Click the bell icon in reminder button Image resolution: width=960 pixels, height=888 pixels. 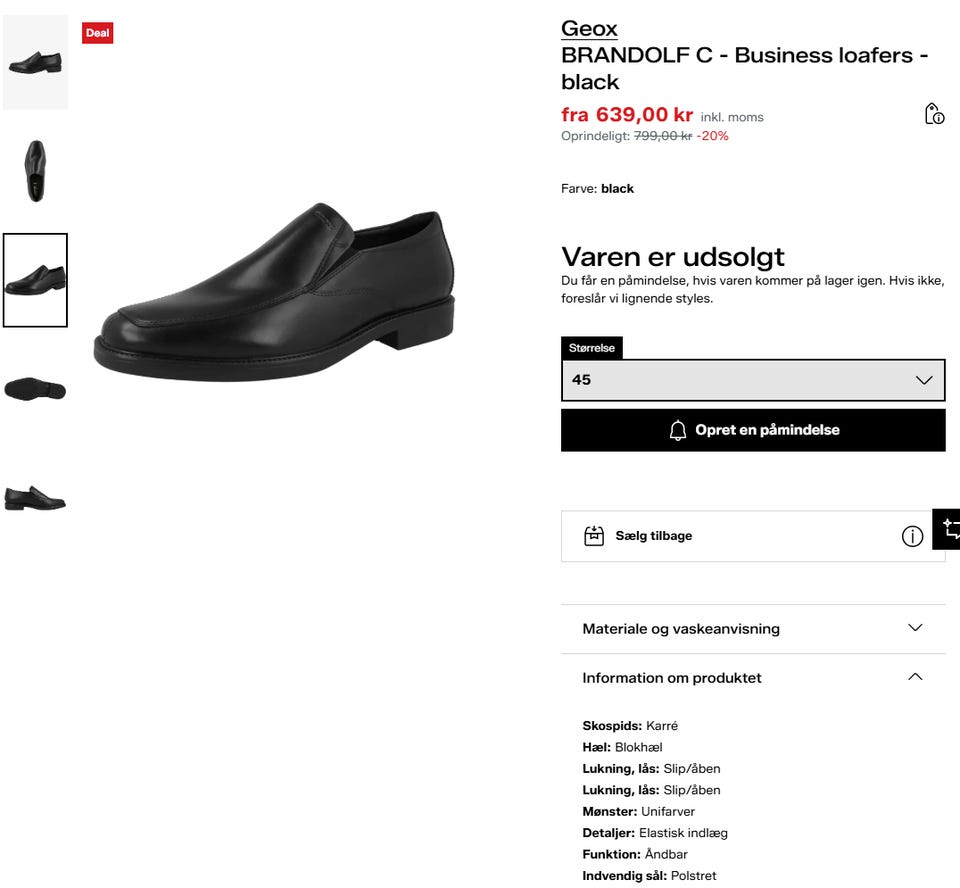pos(678,431)
